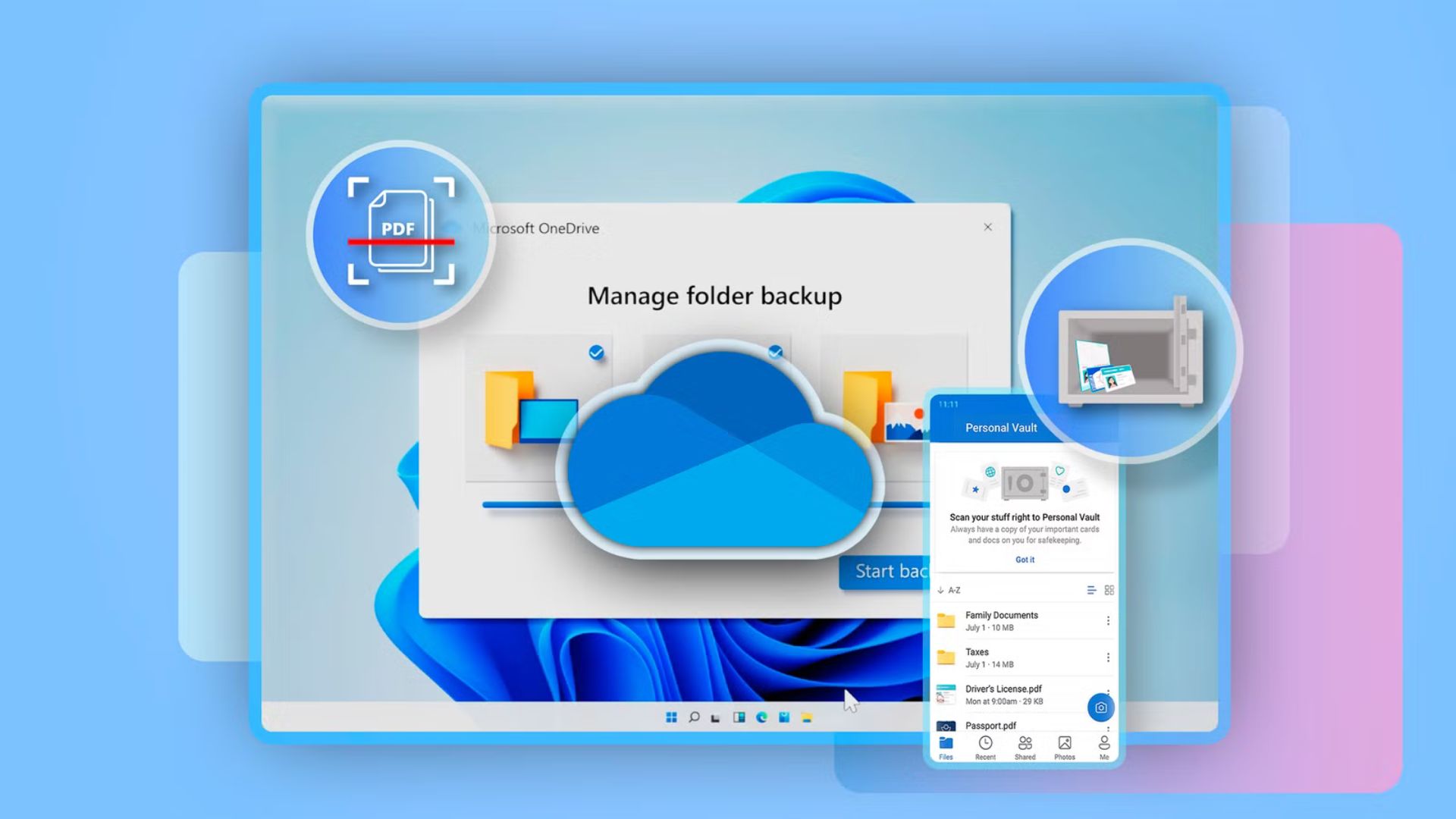1456x819 pixels.
Task: Switch to list view in Personal Vault
Action: 1091,590
